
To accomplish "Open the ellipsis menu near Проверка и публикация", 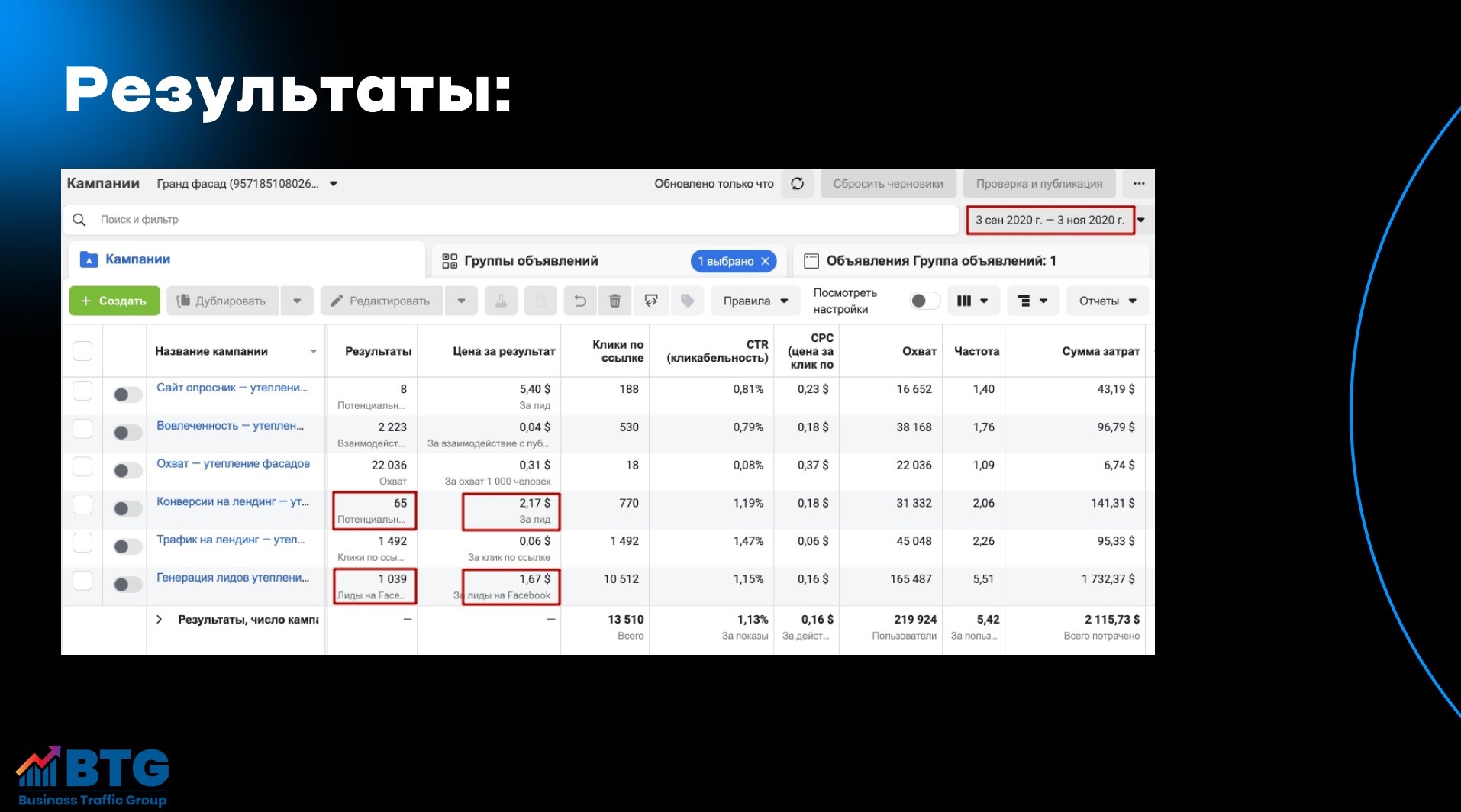I will 1138,183.
